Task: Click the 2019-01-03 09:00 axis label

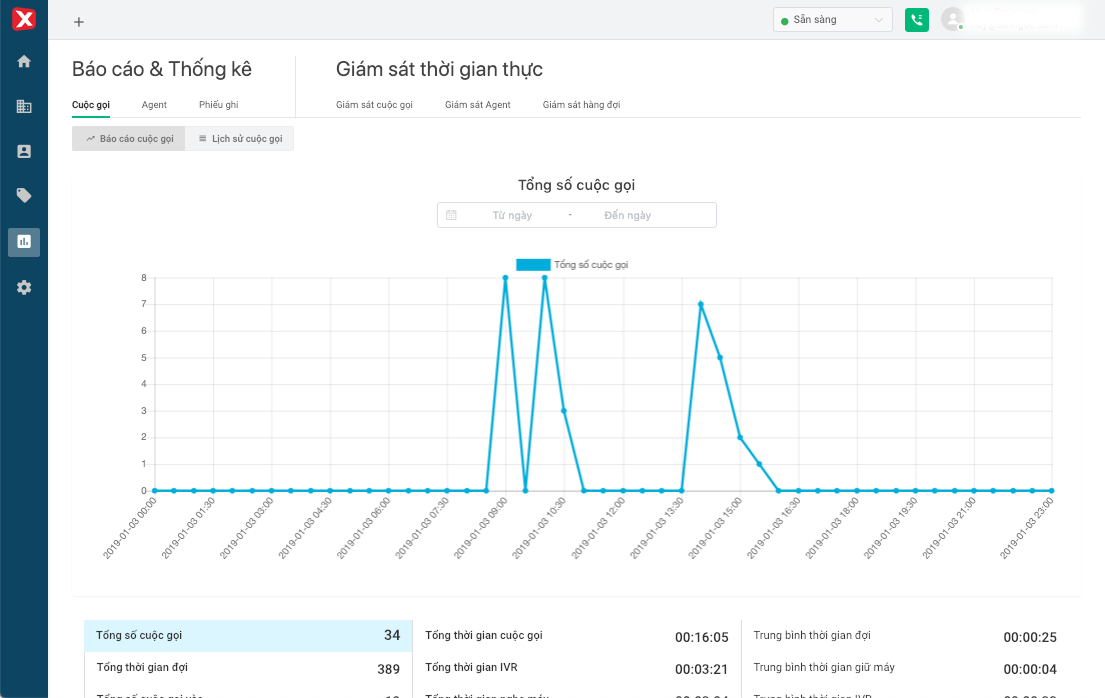Action: (480, 528)
